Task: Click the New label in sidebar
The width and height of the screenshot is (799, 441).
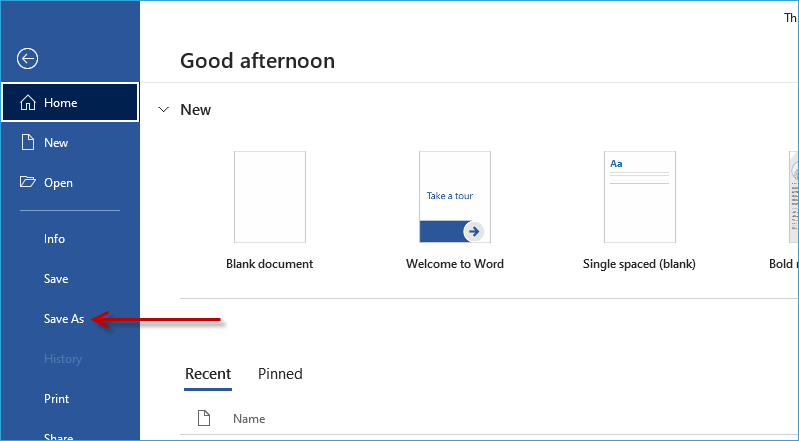Action: point(56,143)
